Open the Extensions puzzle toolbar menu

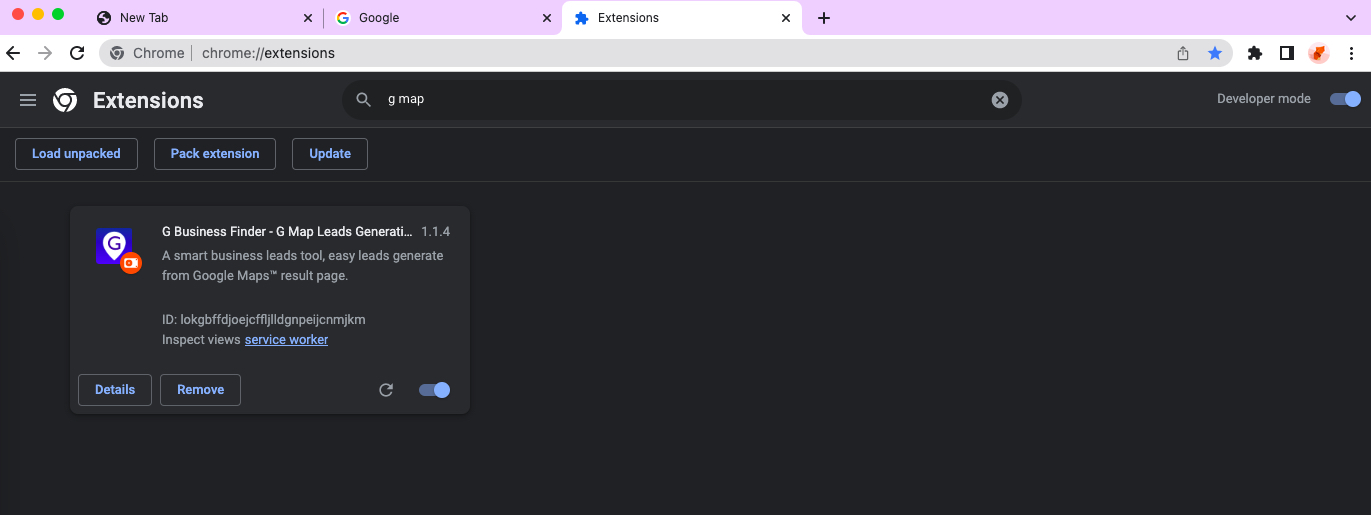click(1255, 53)
